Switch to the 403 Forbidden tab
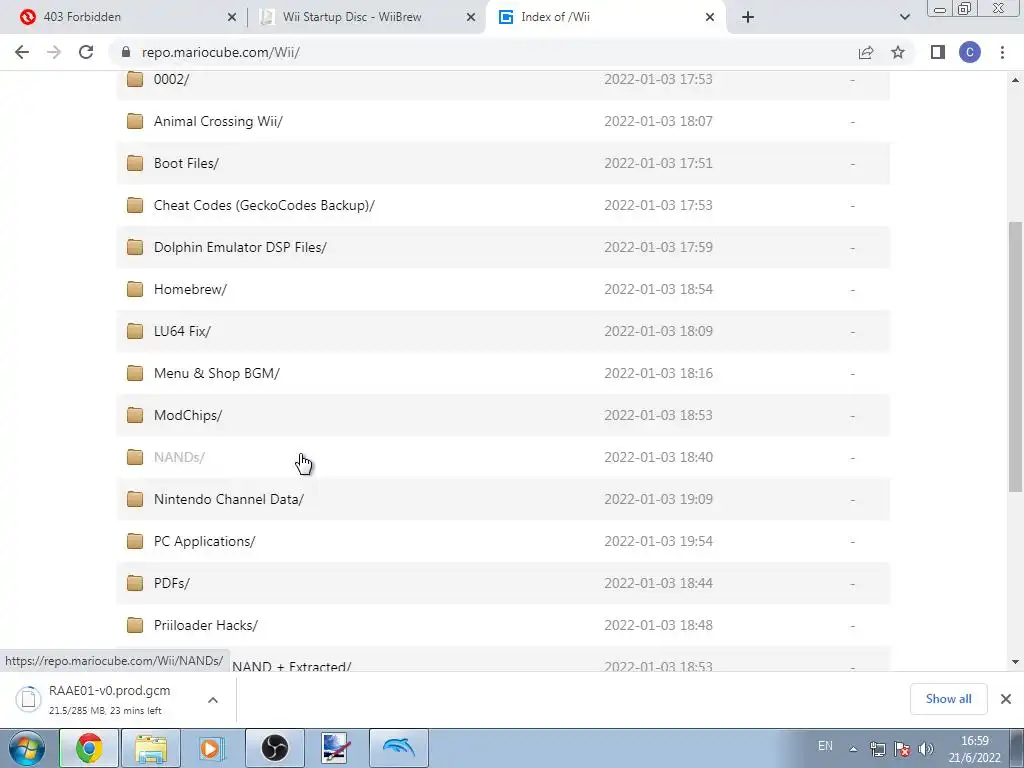1024x768 pixels. pos(123,17)
